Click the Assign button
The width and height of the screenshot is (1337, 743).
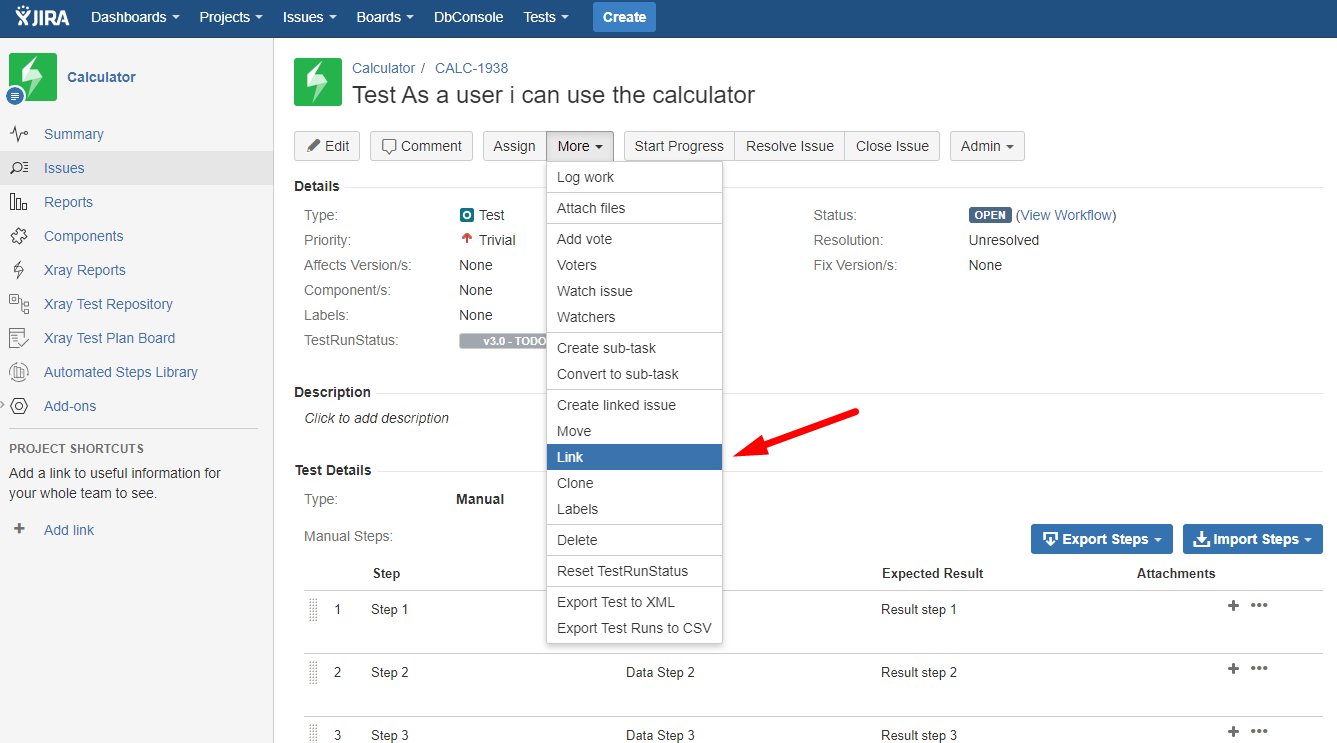point(514,146)
